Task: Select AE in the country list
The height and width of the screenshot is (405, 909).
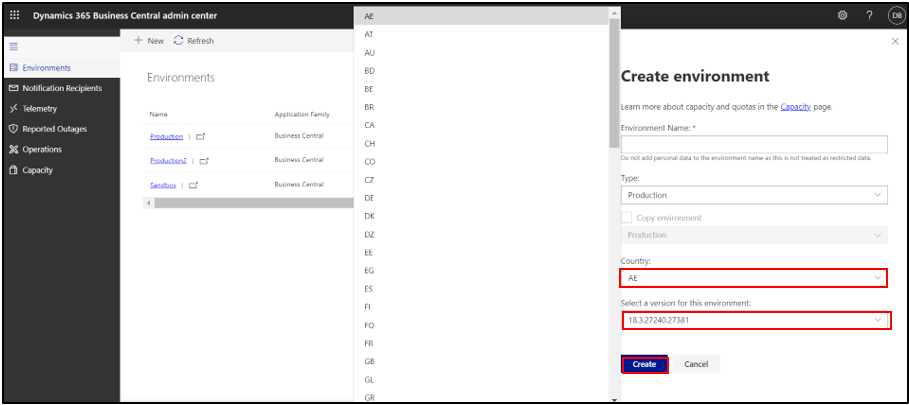Action: [482, 16]
